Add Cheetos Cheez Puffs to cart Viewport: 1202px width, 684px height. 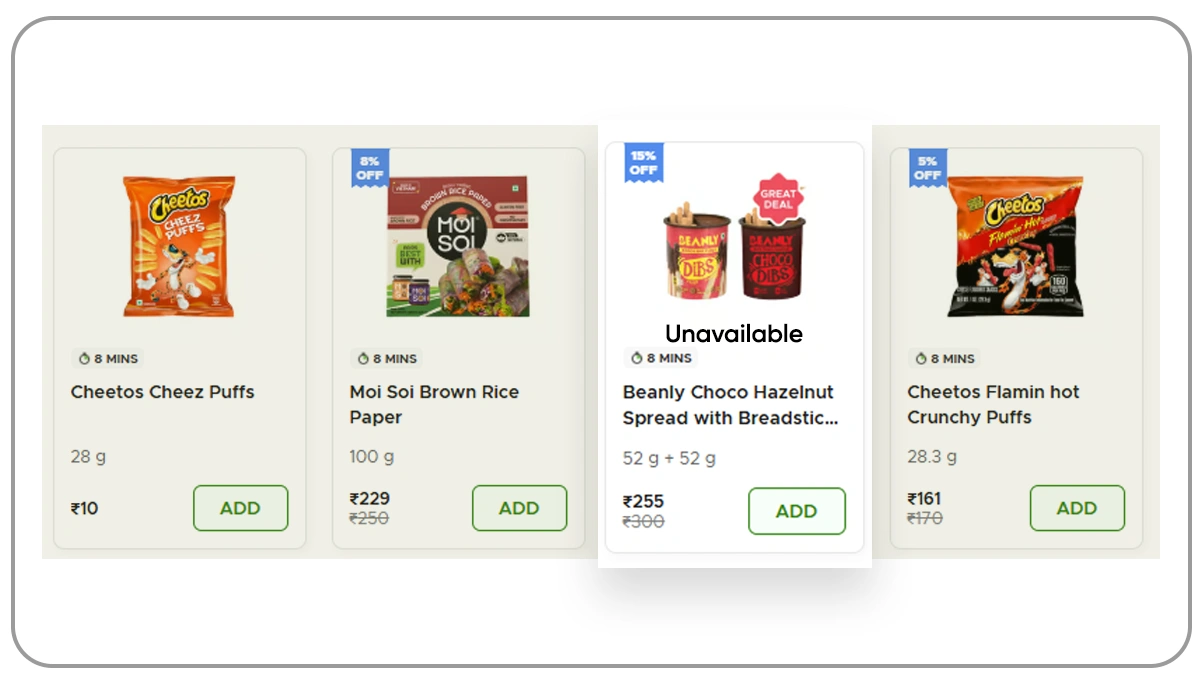point(240,508)
